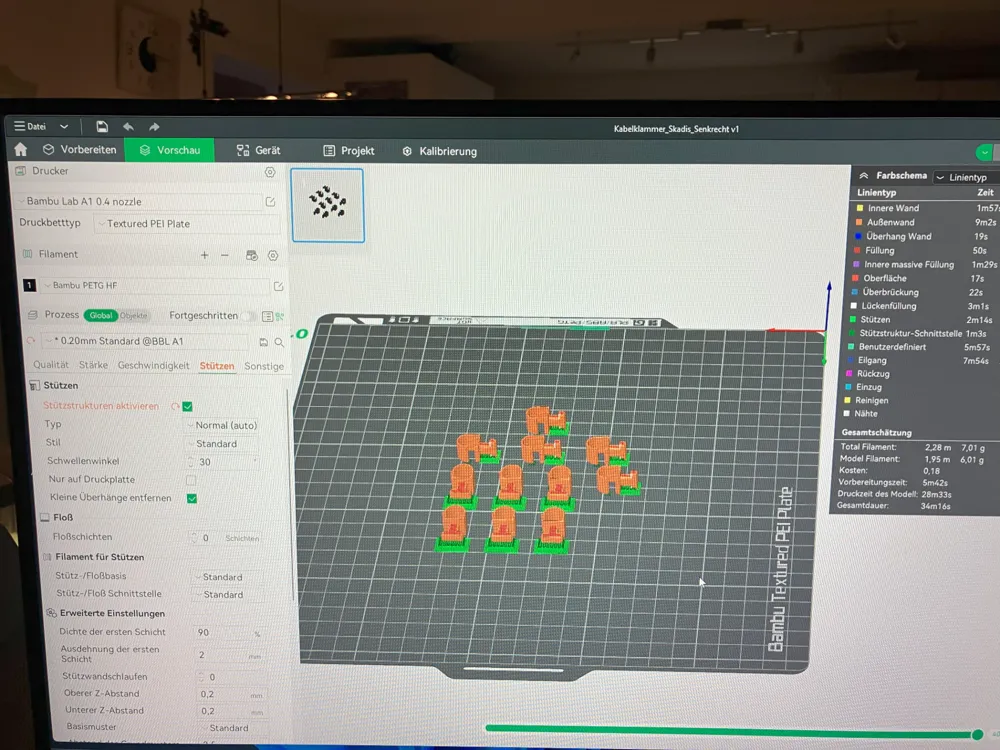Select the plate 1 thumbnail
This screenshot has height=750, width=1000.
point(328,205)
